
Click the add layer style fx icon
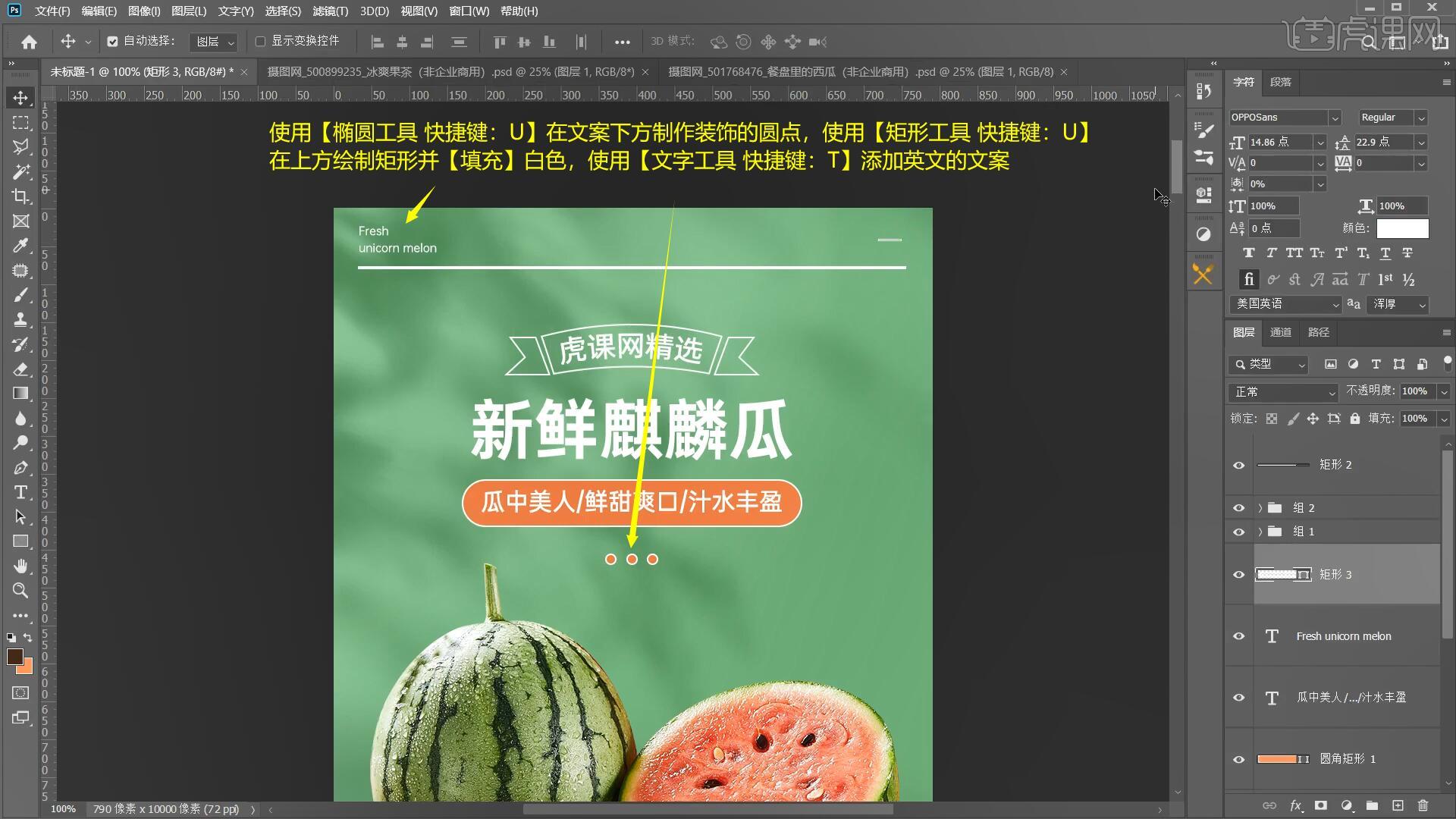point(1296,805)
